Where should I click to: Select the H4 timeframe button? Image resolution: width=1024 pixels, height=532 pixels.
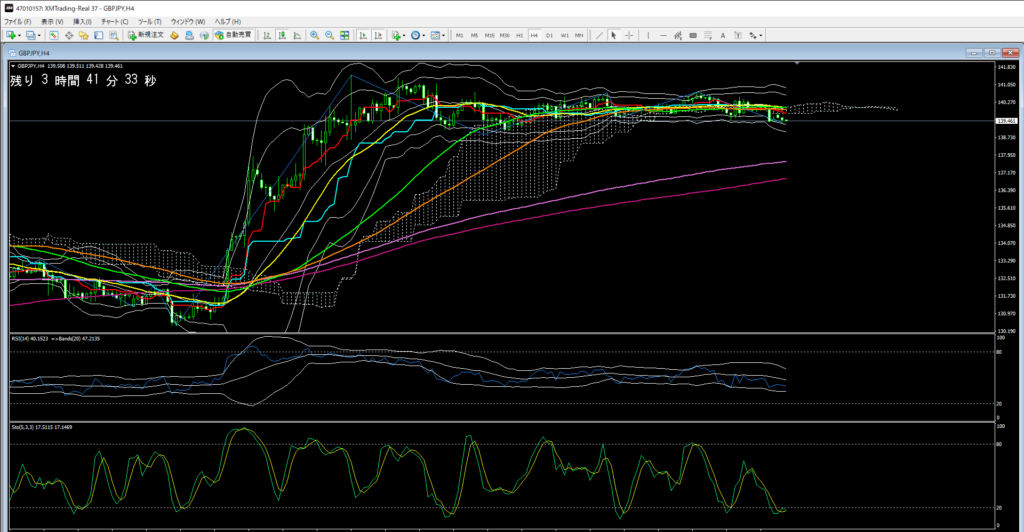[x=534, y=35]
